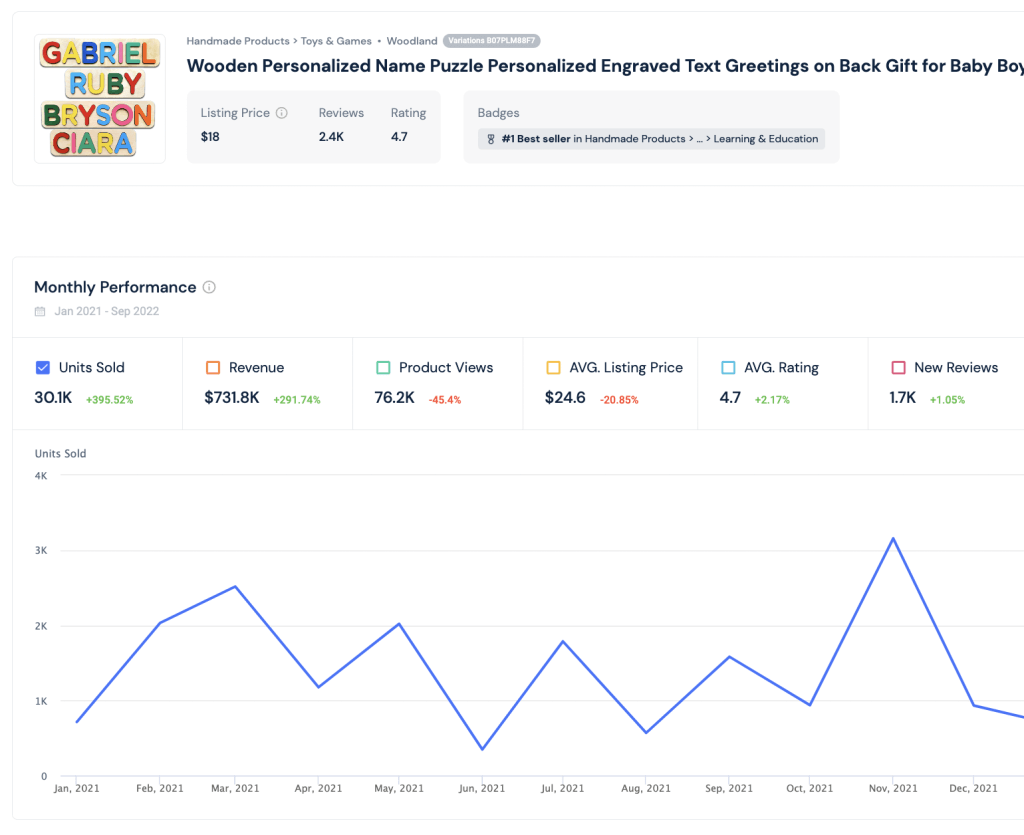Click the Woodland brand link
This screenshot has height=835, width=1024.
tap(412, 40)
